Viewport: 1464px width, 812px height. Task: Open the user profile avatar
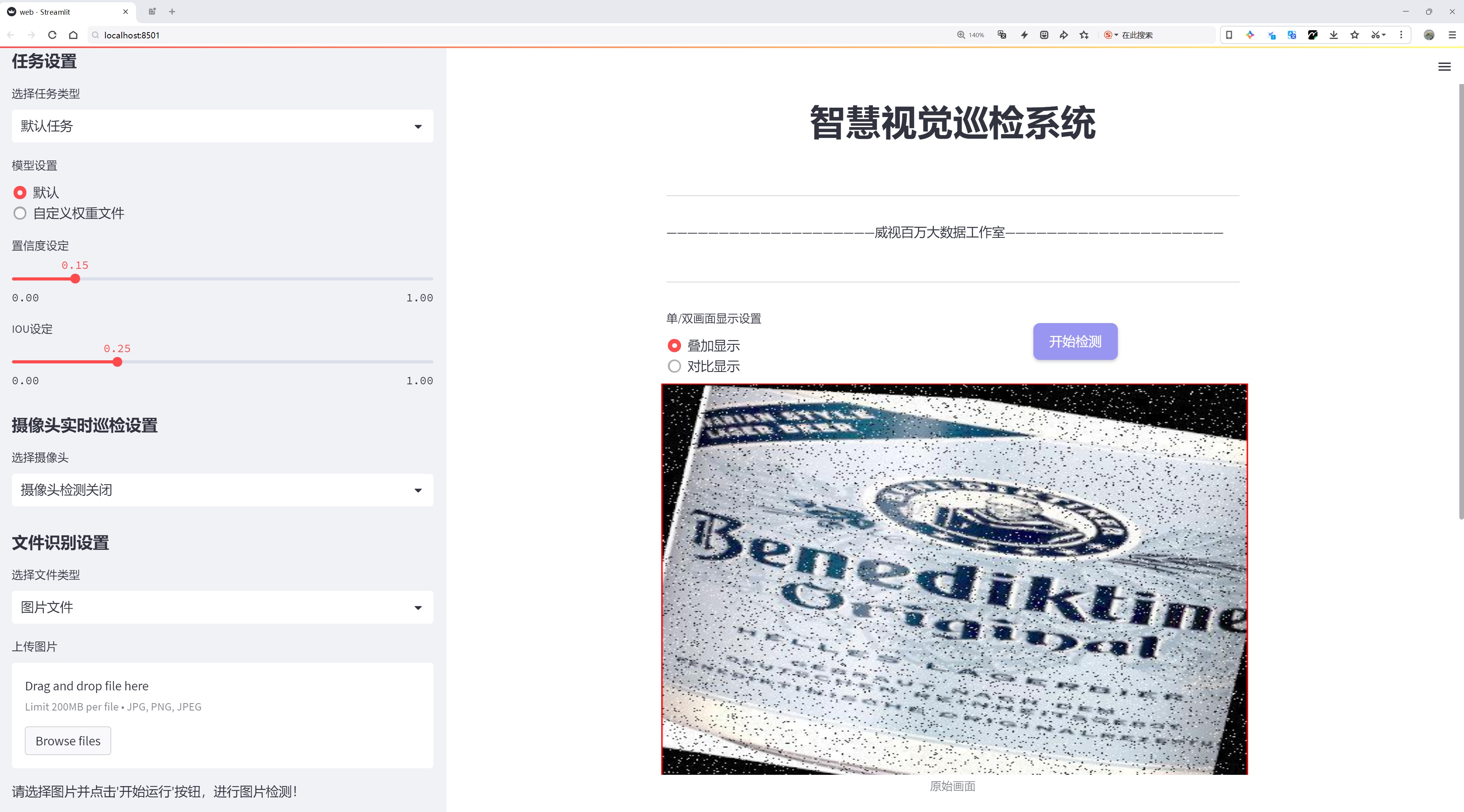pos(1429,34)
